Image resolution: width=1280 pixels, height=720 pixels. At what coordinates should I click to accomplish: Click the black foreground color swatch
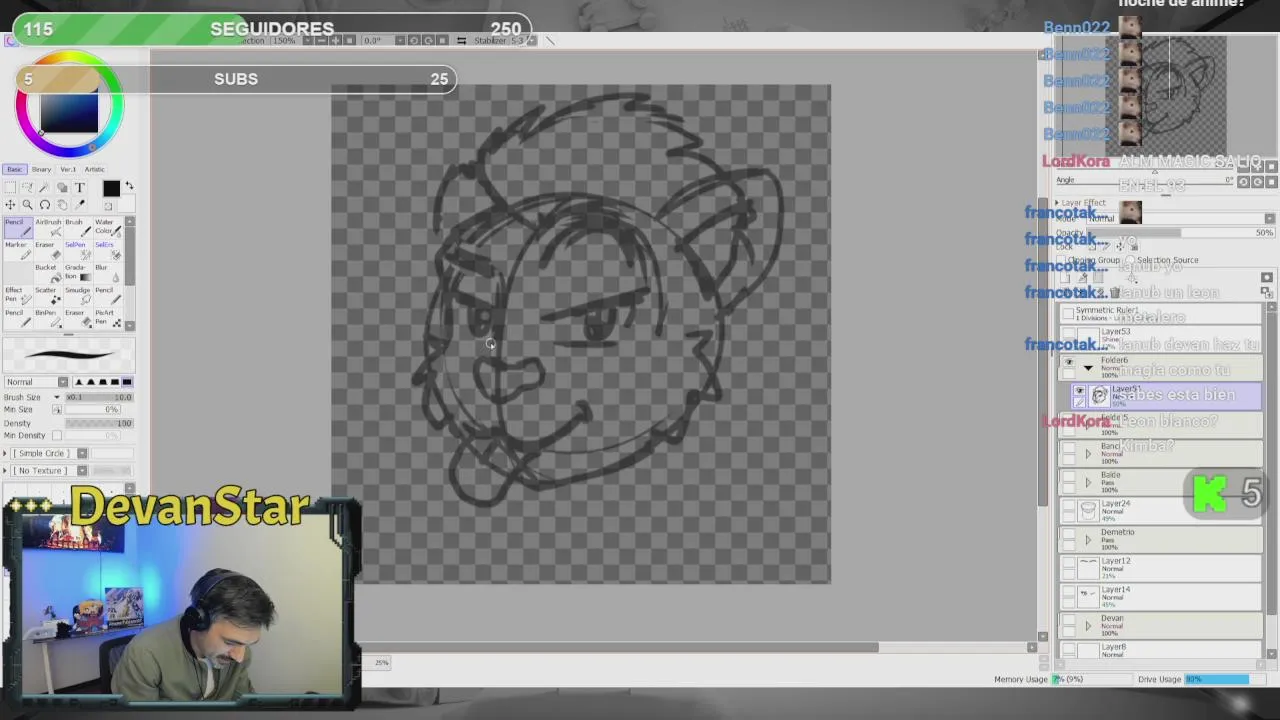(x=111, y=188)
